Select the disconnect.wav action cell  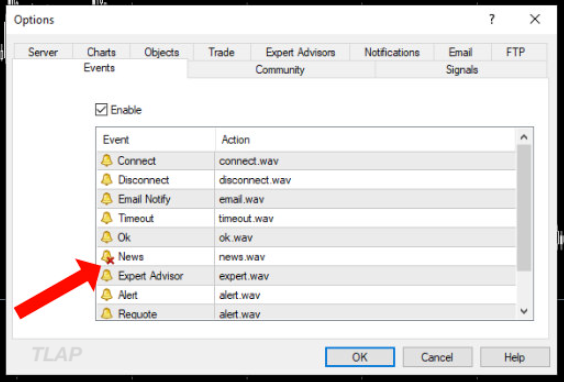[365, 180]
